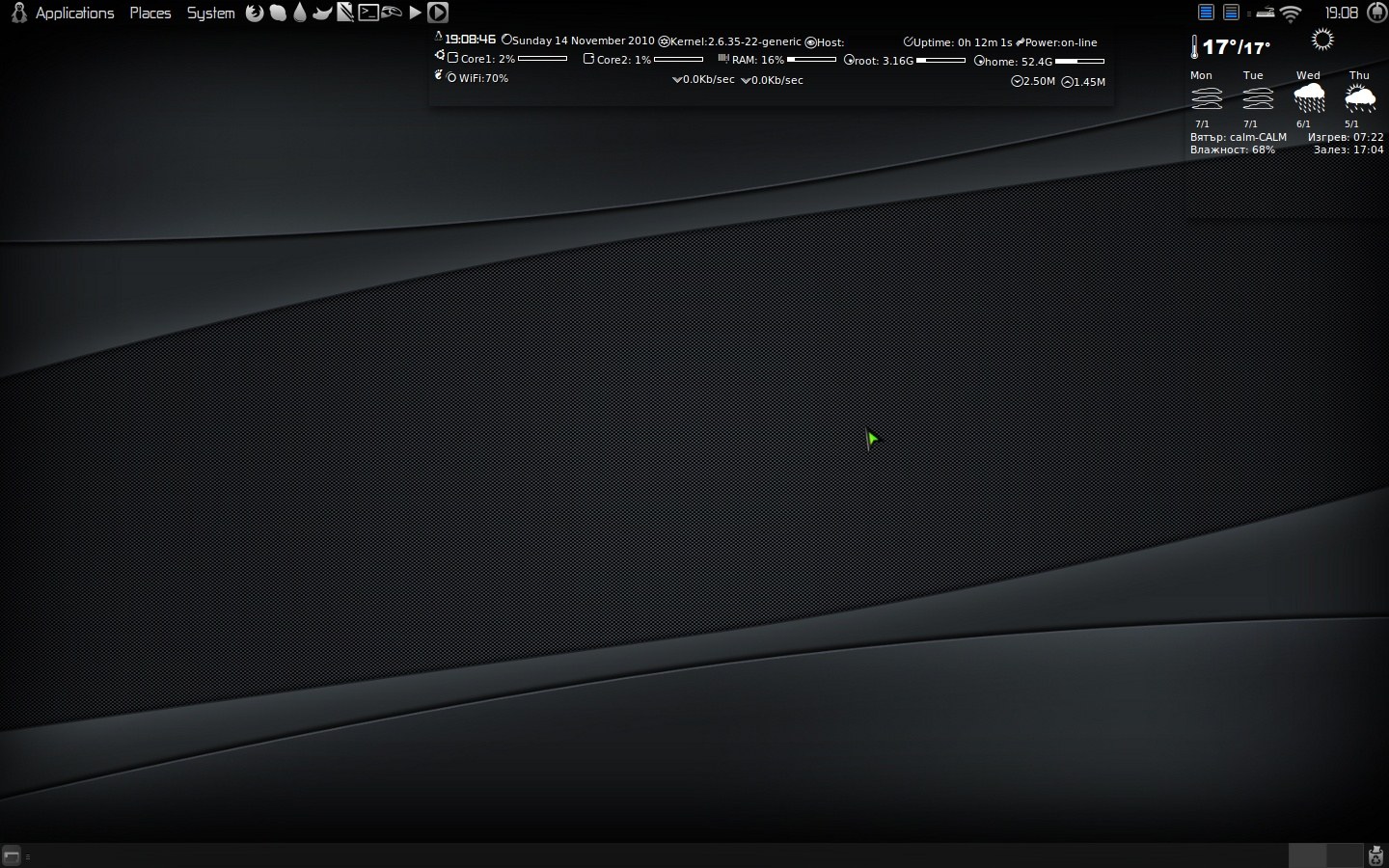This screenshot has width=1389, height=868.
Task: Open the WiFi network applet
Action: click(1291, 14)
